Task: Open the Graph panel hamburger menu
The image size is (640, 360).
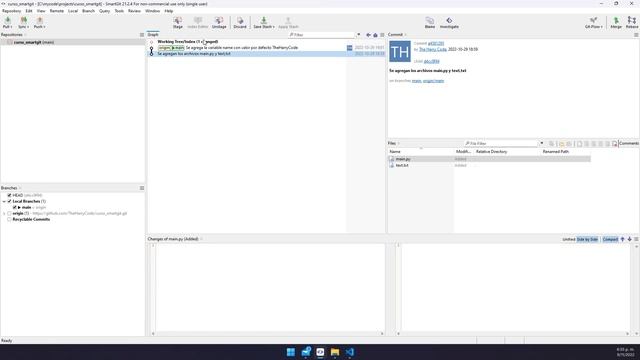Action: coord(382,35)
